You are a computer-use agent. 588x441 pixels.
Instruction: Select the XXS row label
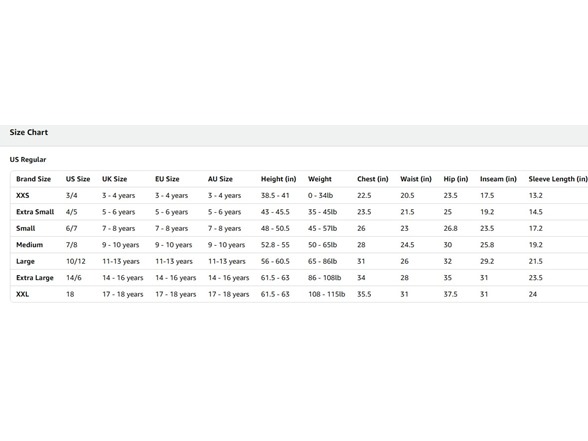[x=22, y=196]
